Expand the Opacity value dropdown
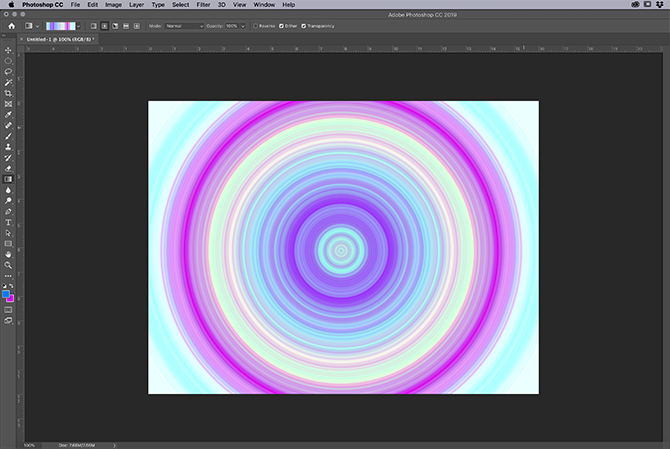This screenshot has width=670, height=449. click(243, 26)
